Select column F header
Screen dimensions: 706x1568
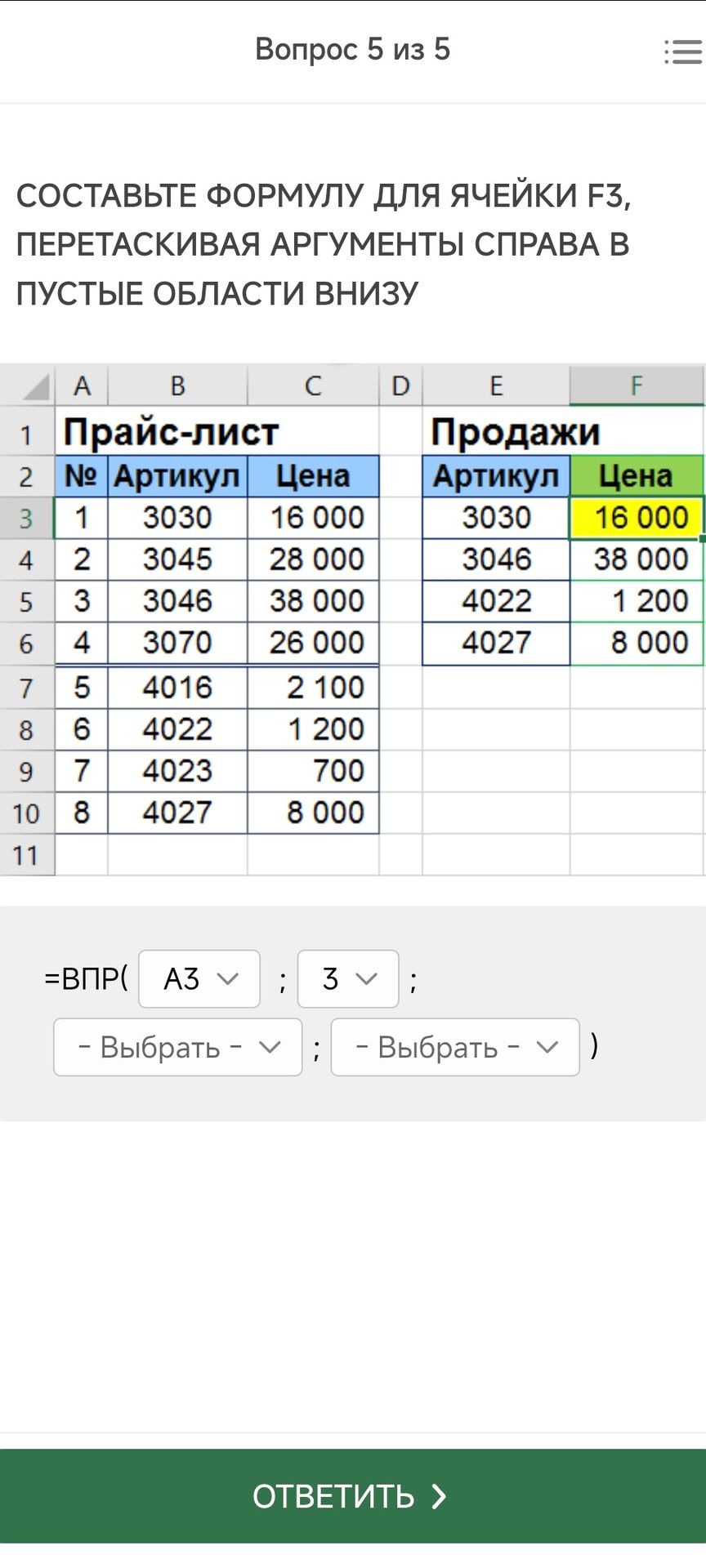(637, 385)
